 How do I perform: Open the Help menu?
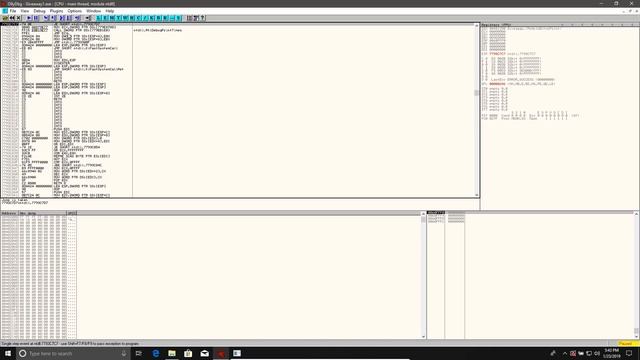click(110, 11)
